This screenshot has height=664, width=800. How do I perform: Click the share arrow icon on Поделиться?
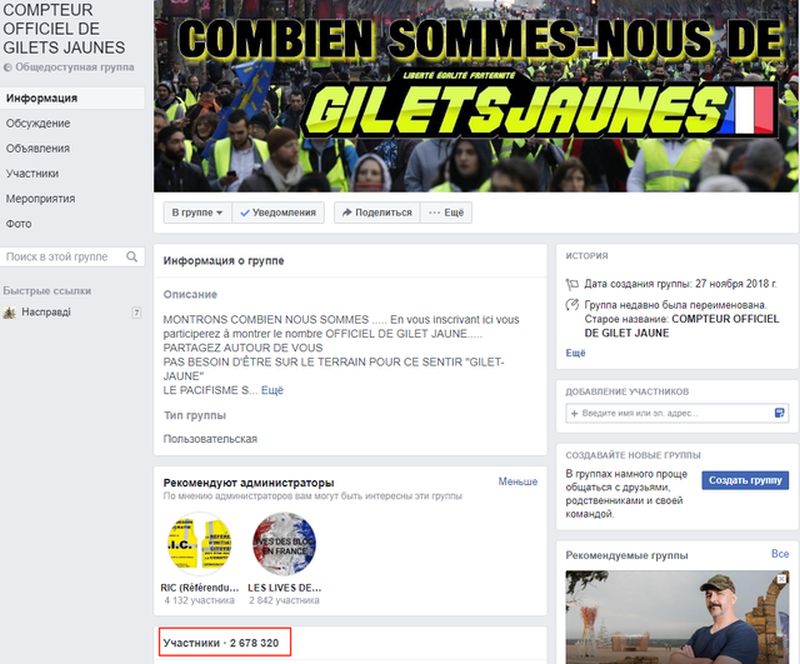click(x=347, y=212)
